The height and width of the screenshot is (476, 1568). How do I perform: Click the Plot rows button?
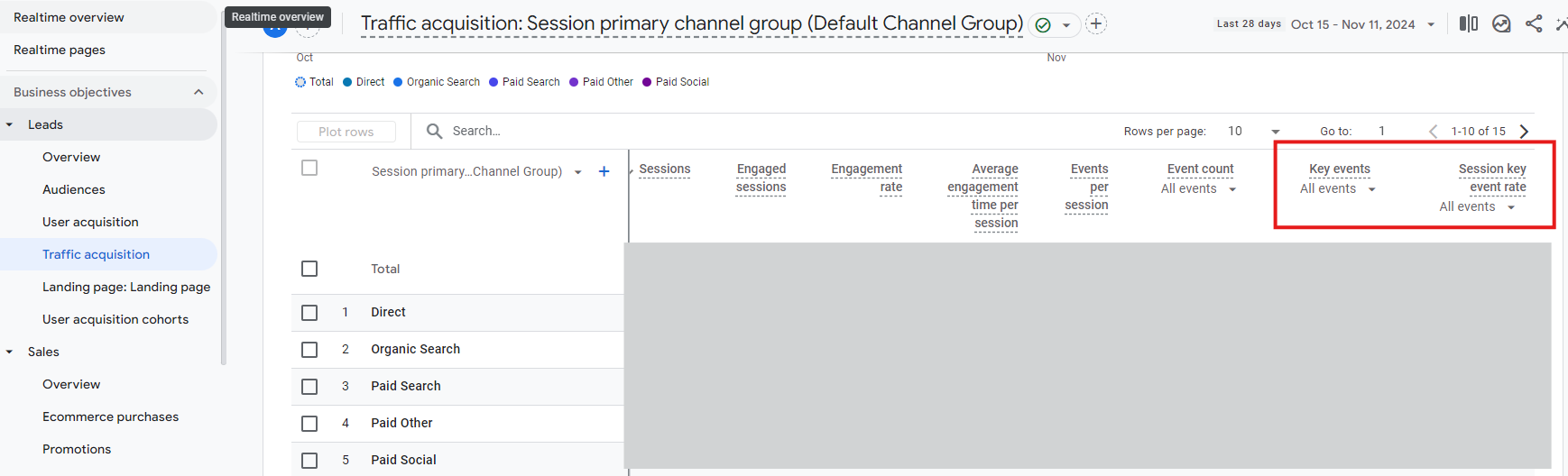click(346, 132)
